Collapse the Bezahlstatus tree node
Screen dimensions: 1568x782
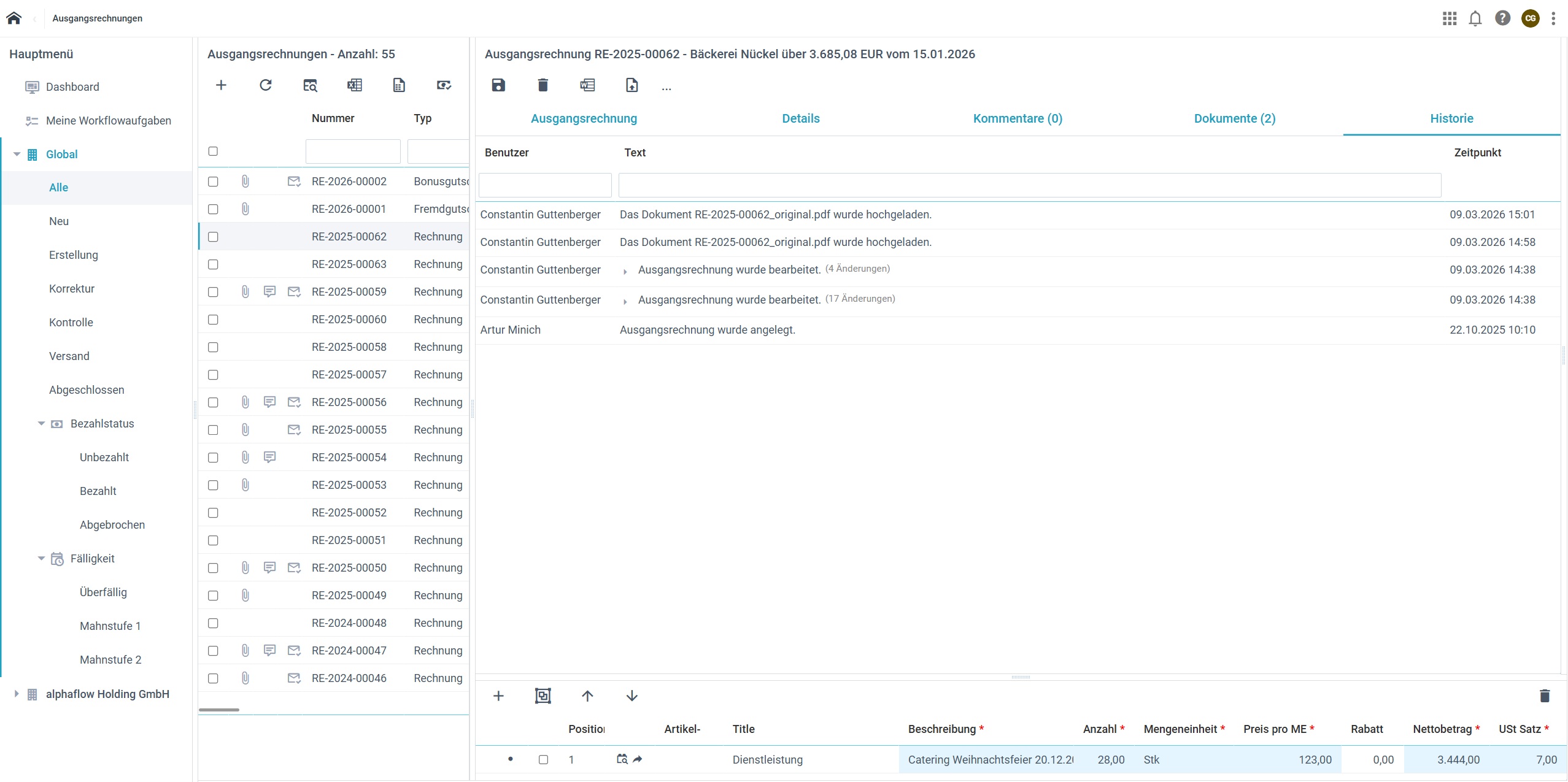pos(41,424)
